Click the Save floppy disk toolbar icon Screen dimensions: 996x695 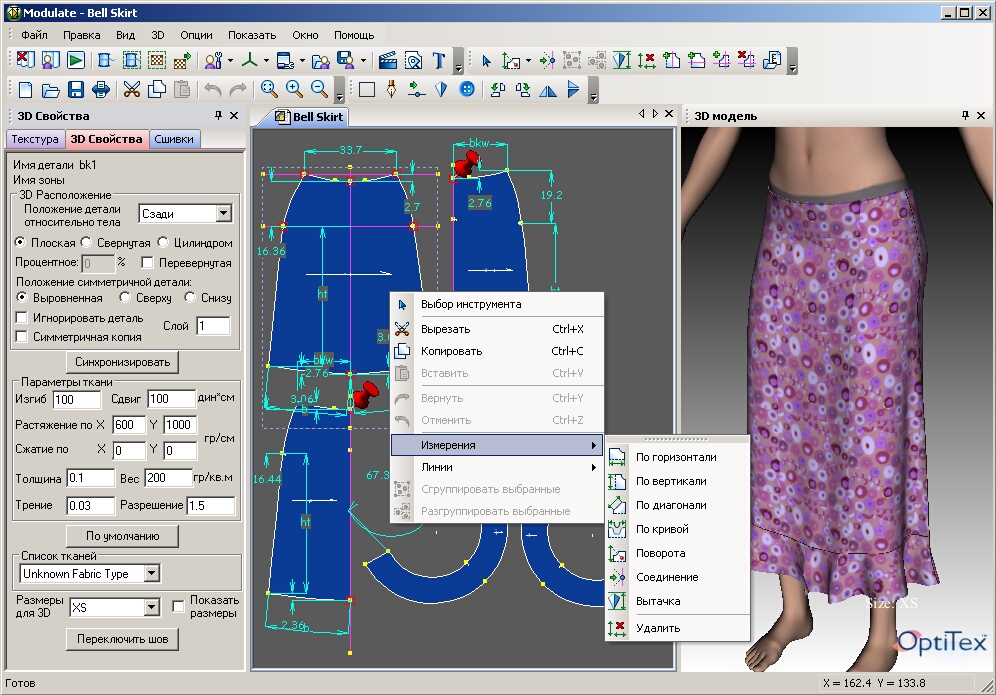77,90
